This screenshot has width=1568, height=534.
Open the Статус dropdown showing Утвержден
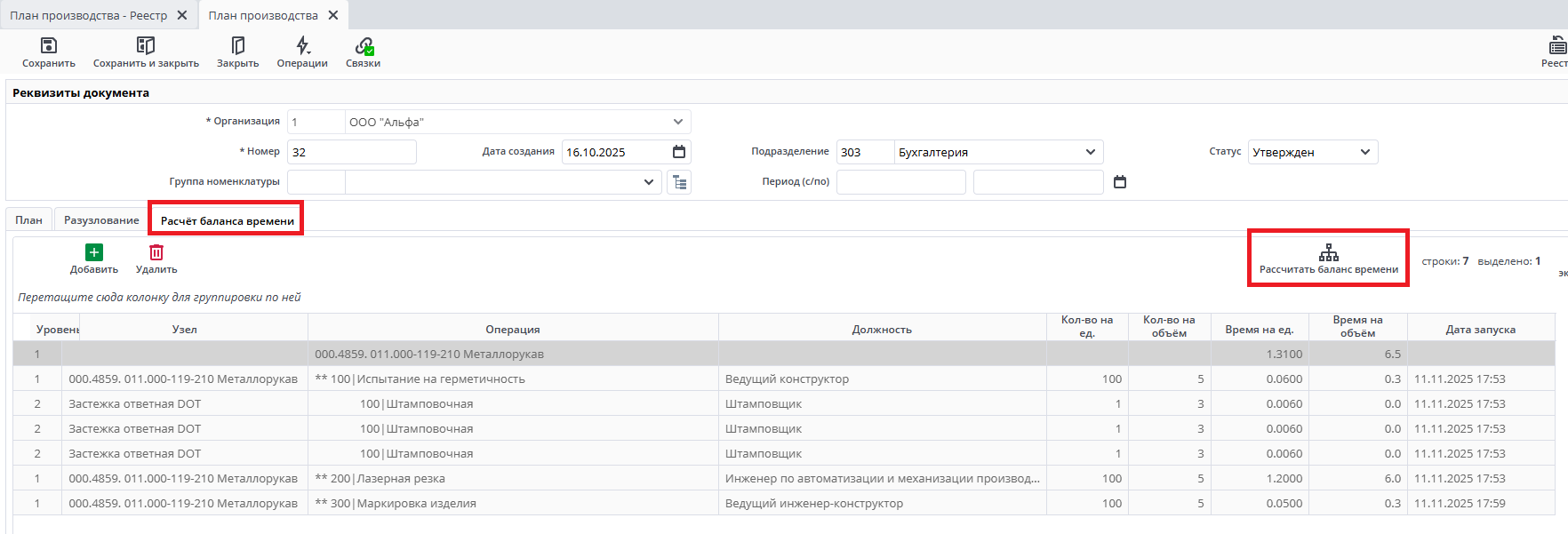1364,152
